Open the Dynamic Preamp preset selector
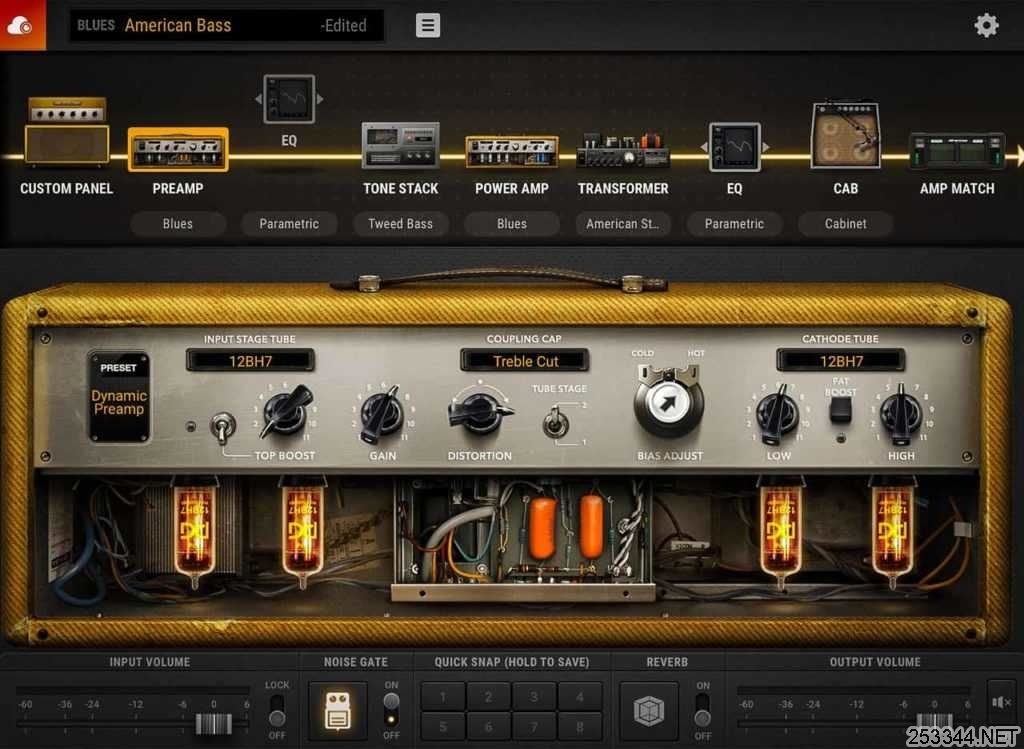Viewport: 1024px width, 749px height. coord(119,397)
